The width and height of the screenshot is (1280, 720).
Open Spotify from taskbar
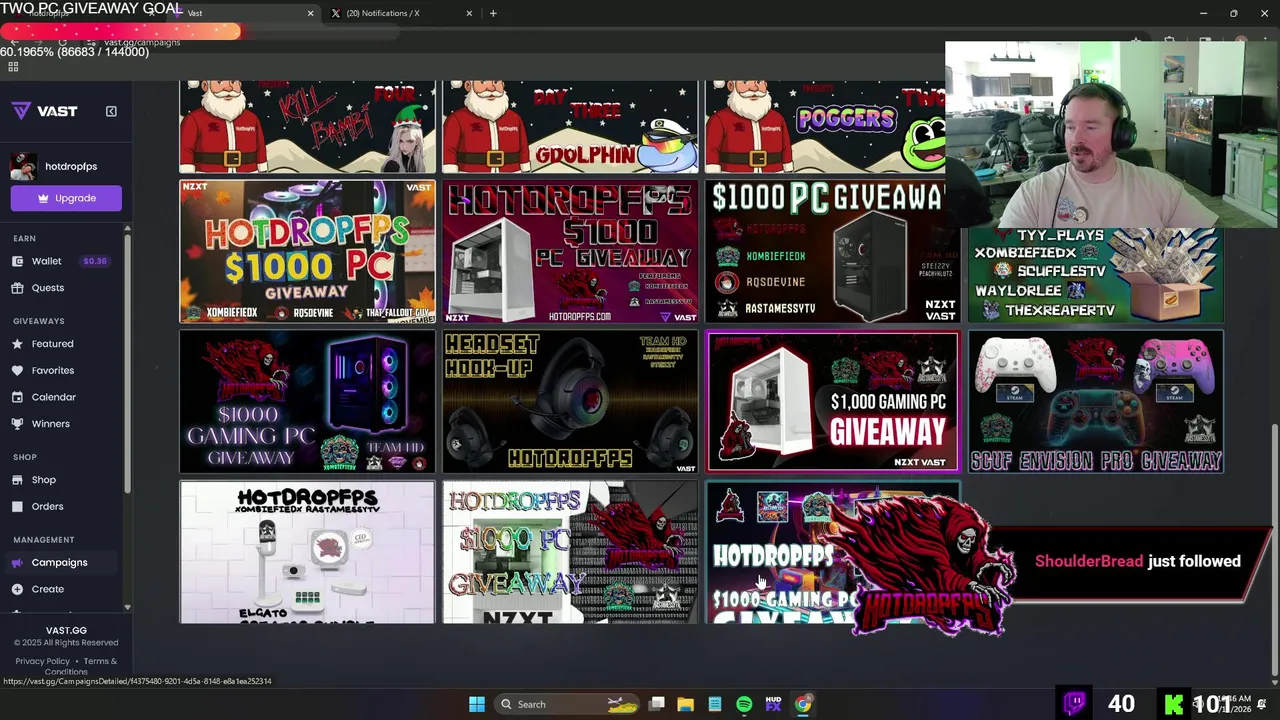pos(744,704)
